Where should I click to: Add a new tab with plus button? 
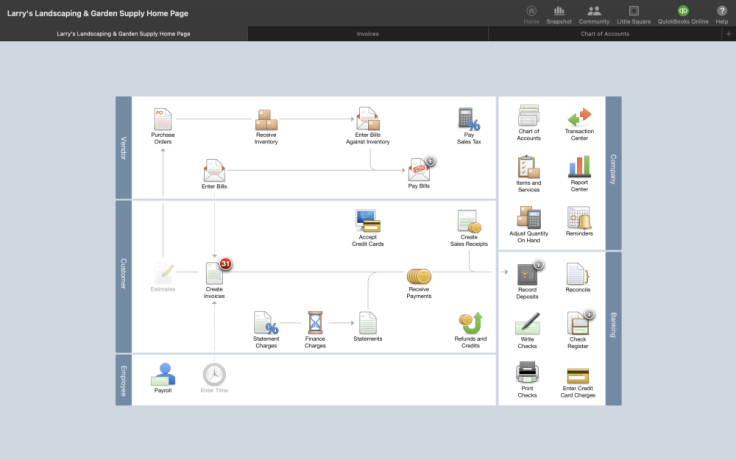click(728, 34)
